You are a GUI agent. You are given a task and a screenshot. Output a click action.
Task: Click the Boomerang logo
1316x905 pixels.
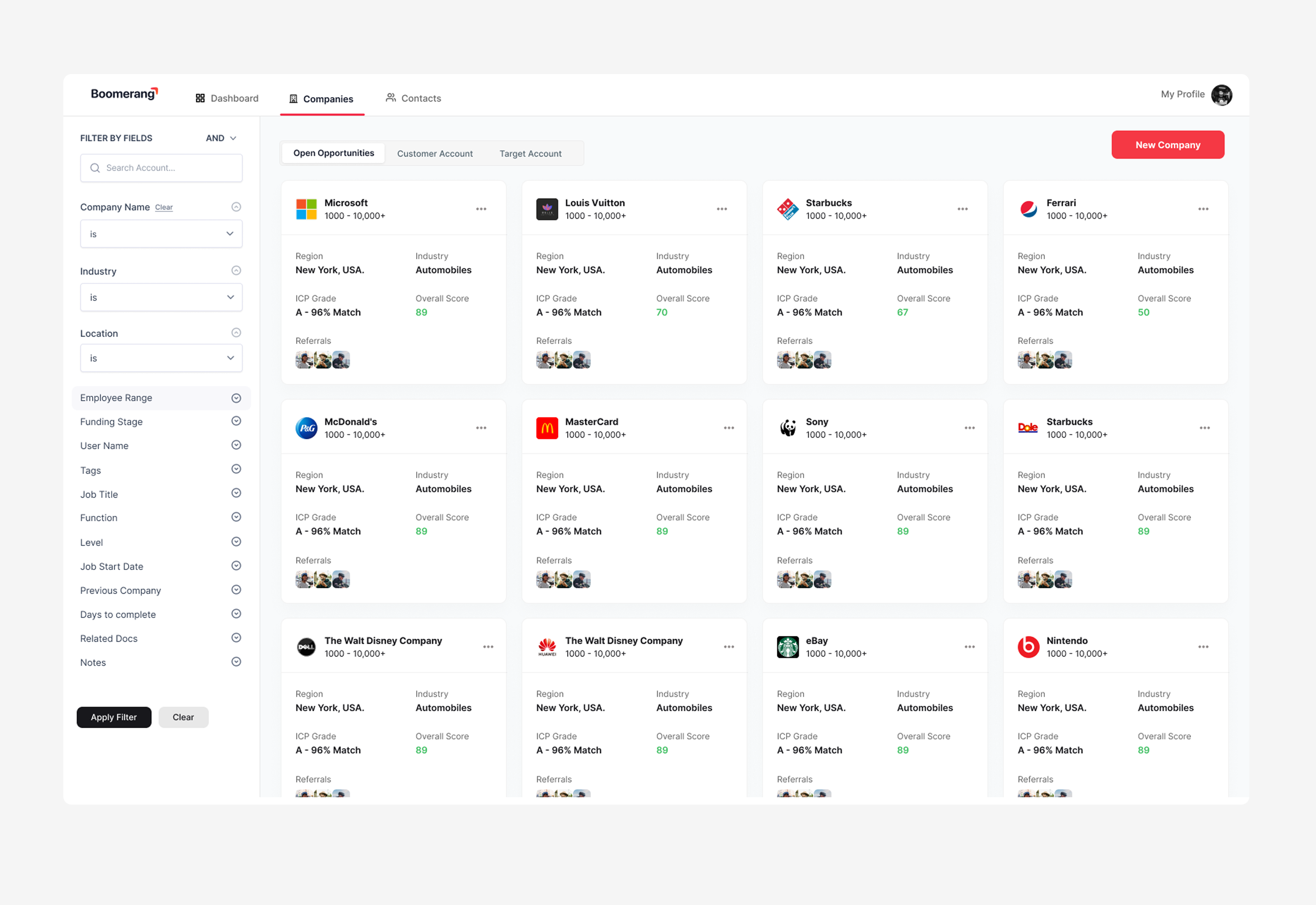[x=124, y=94]
